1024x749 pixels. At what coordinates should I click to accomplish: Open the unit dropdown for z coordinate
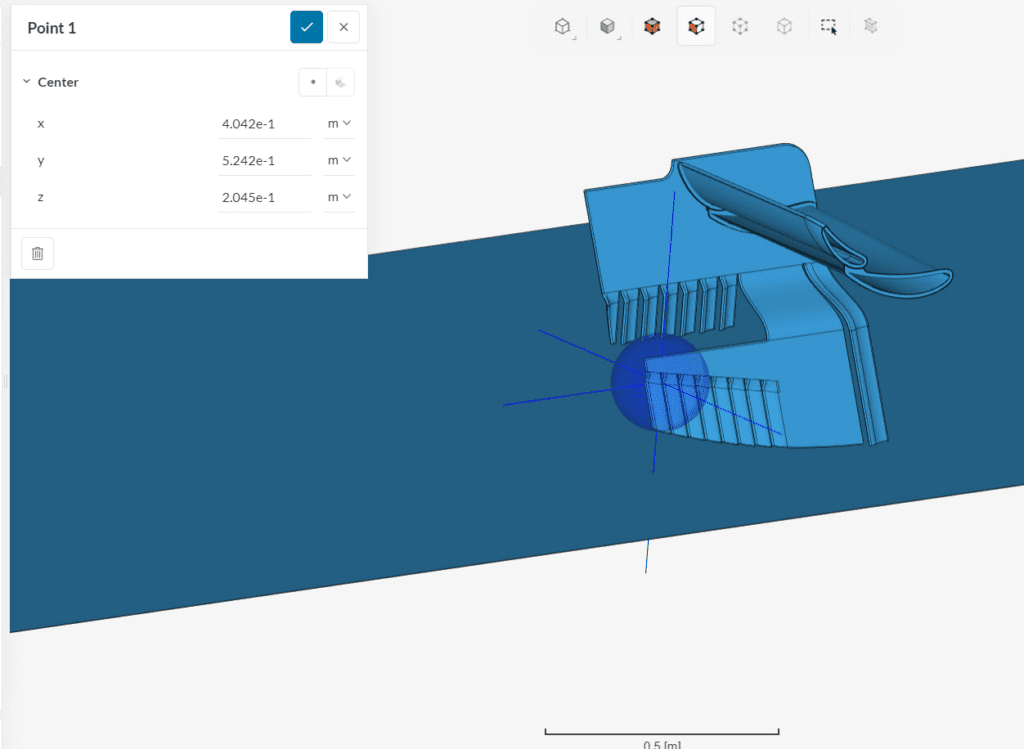coord(339,197)
